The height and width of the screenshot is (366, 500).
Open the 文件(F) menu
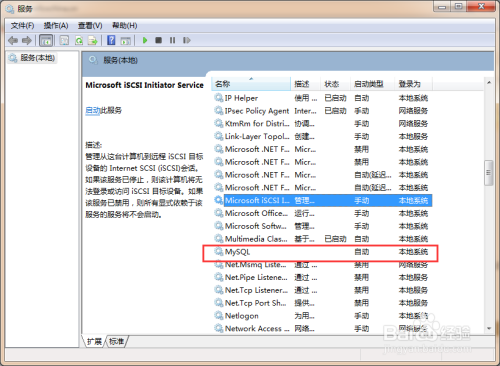click(22, 26)
